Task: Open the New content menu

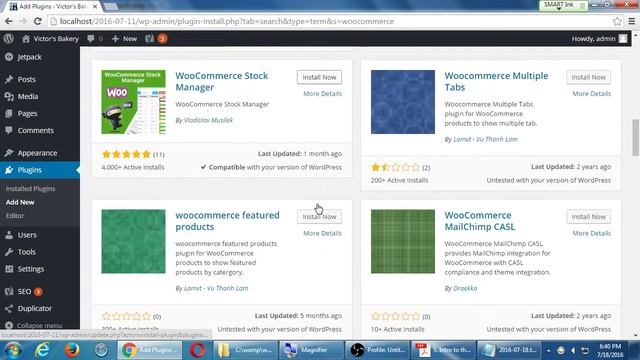Action: tap(124, 39)
